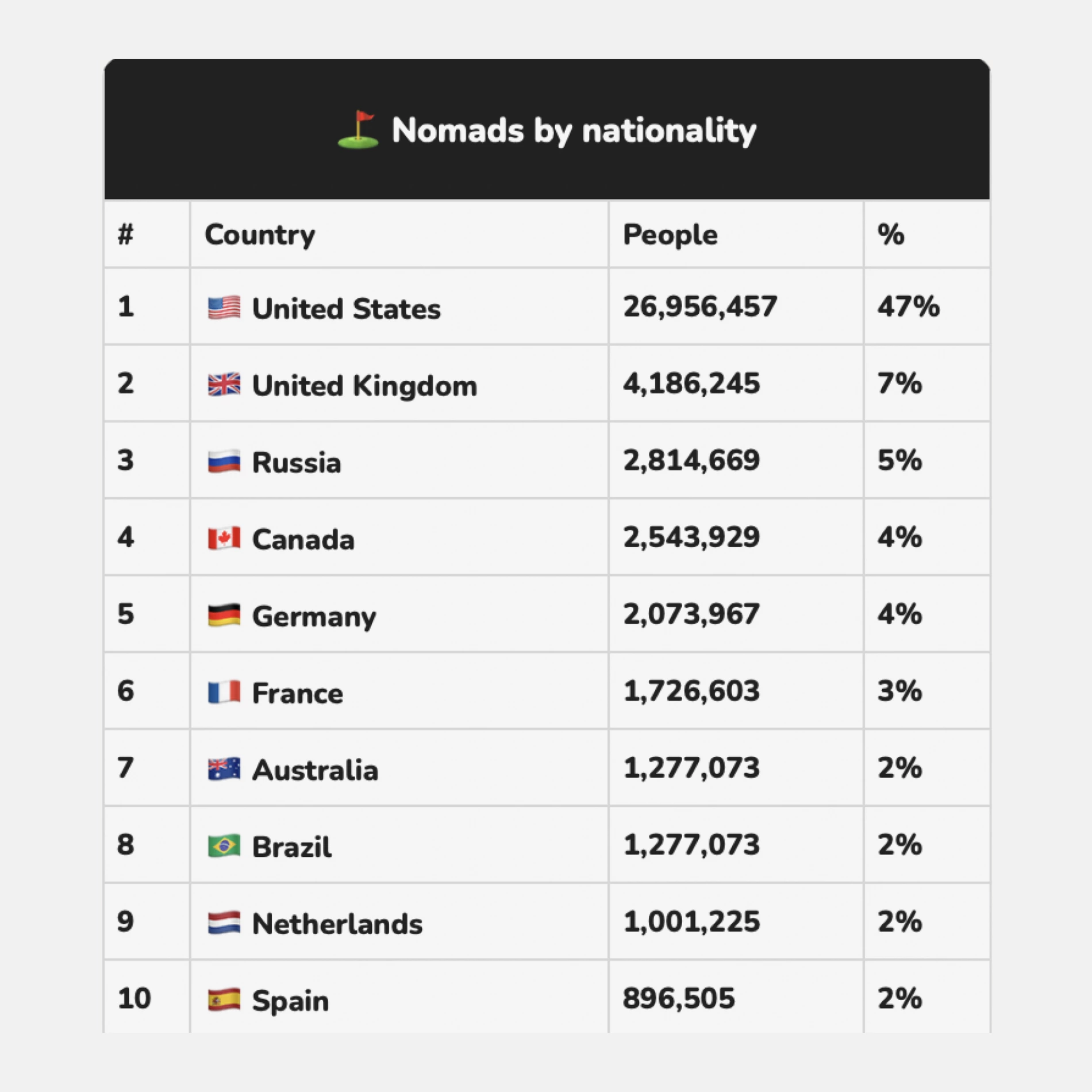The image size is (1092, 1092).
Task: Select the 26,956,457 people value
Action: (x=700, y=307)
